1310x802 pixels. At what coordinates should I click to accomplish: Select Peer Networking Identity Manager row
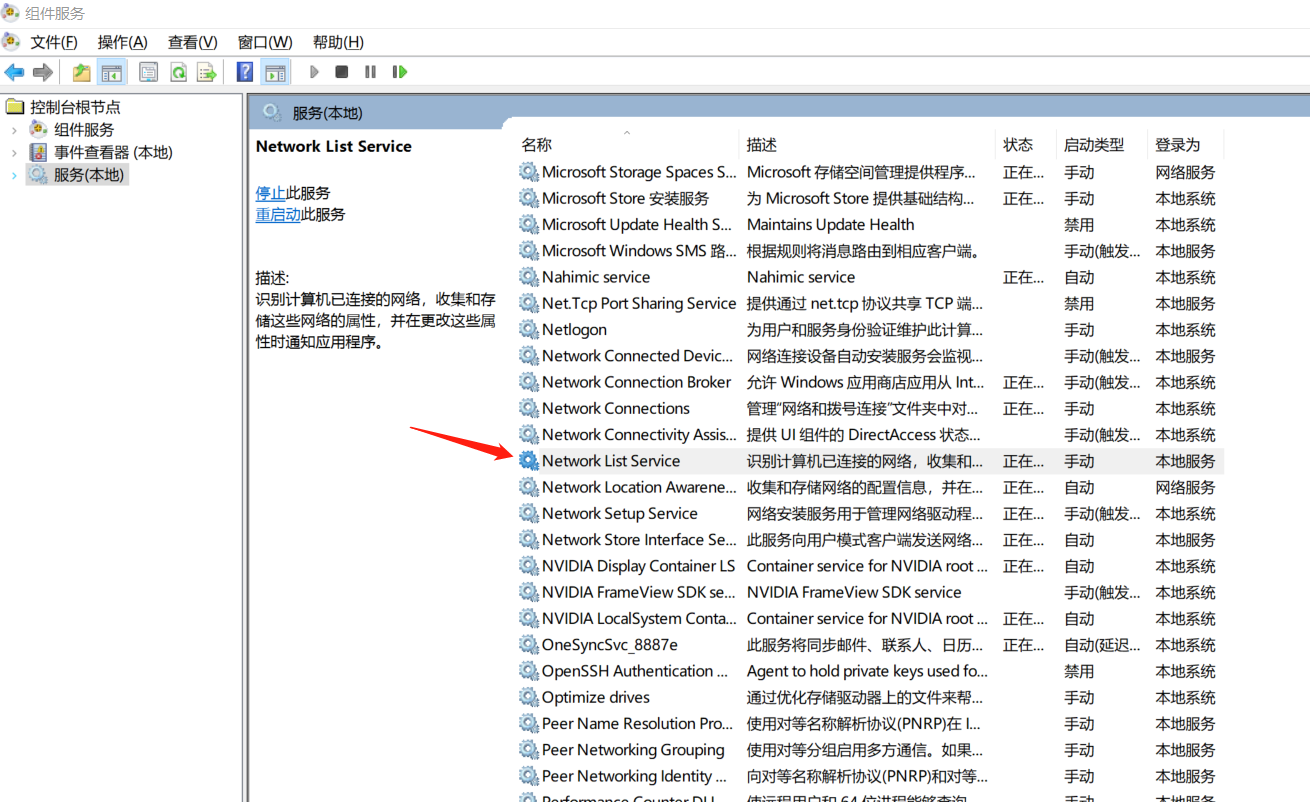click(870, 776)
